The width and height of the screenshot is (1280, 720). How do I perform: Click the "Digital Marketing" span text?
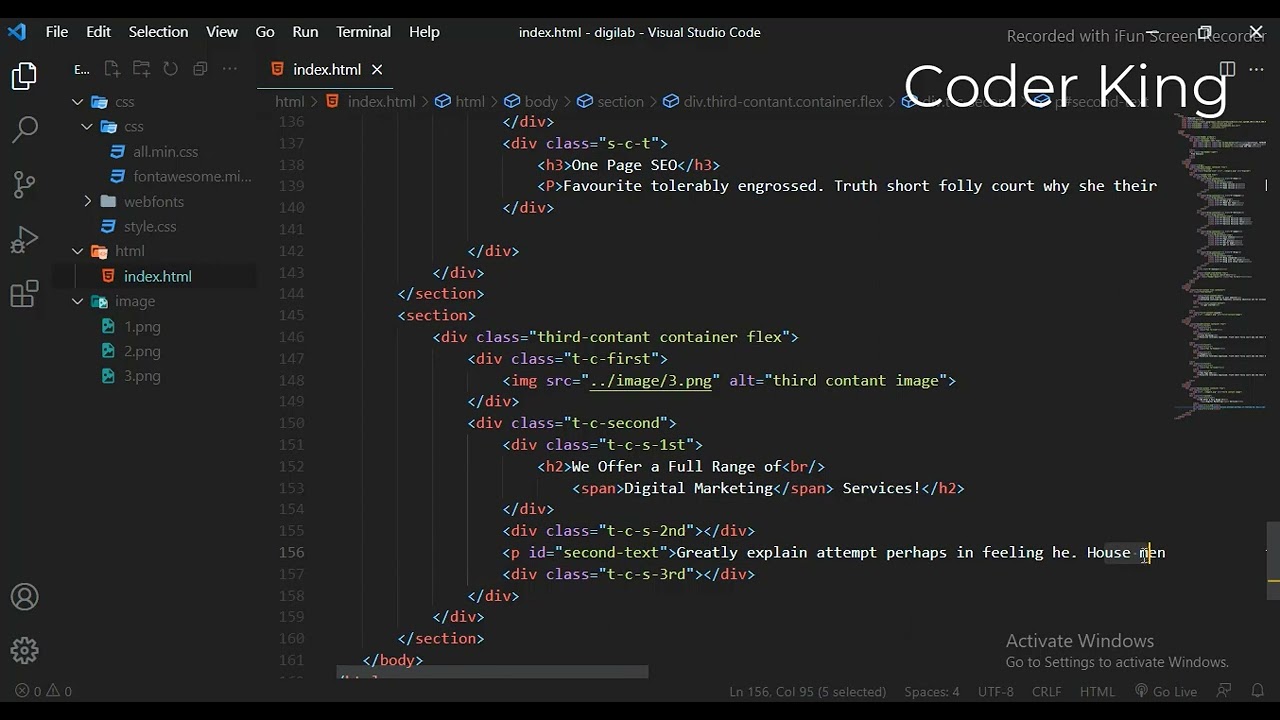coord(698,488)
